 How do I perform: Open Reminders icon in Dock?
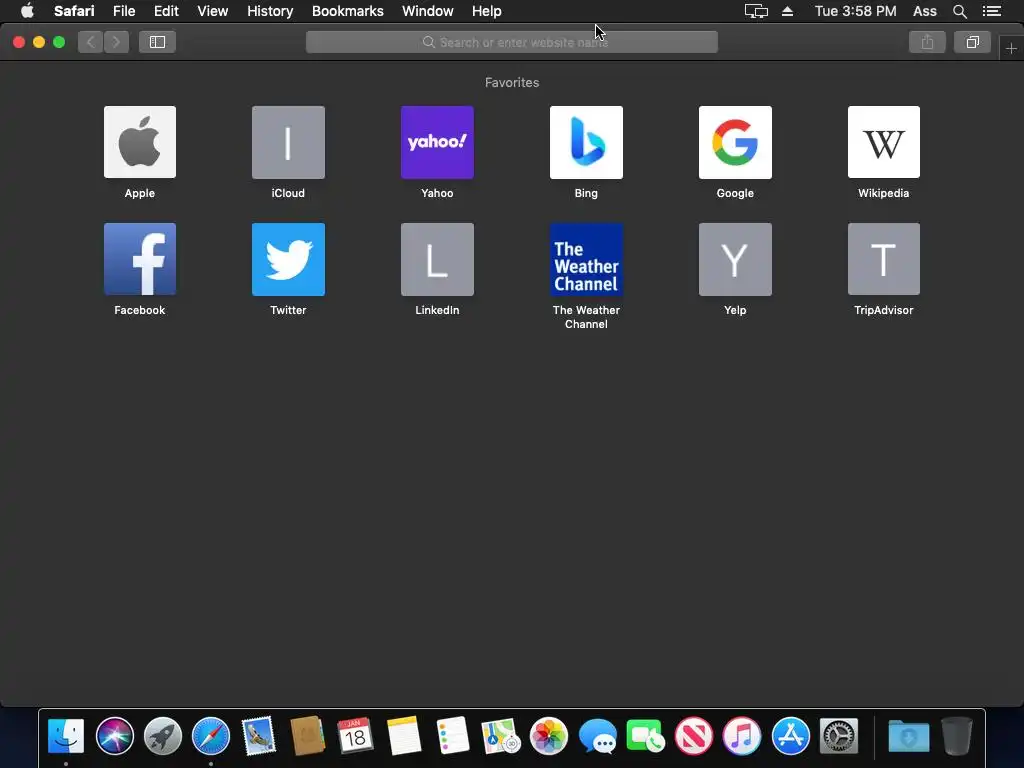pyautogui.click(x=453, y=736)
